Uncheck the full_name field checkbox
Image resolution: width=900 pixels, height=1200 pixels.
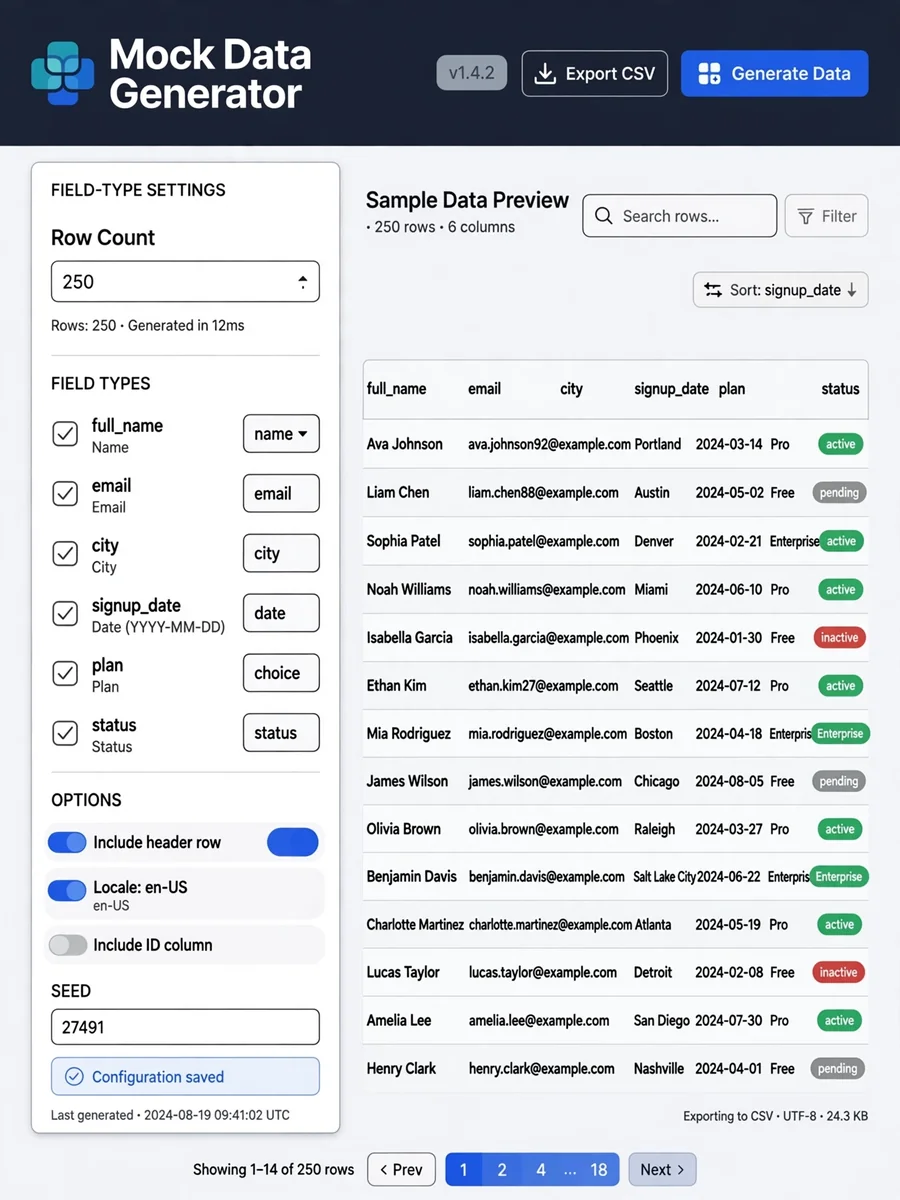[65, 434]
